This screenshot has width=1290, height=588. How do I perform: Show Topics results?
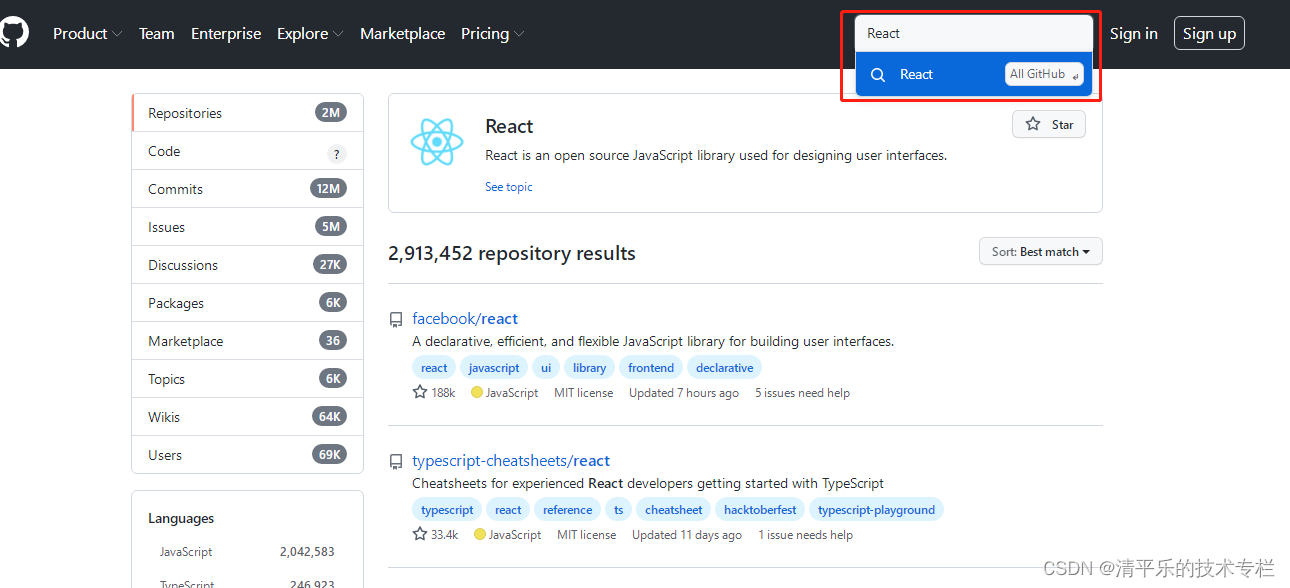pyautogui.click(x=247, y=379)
